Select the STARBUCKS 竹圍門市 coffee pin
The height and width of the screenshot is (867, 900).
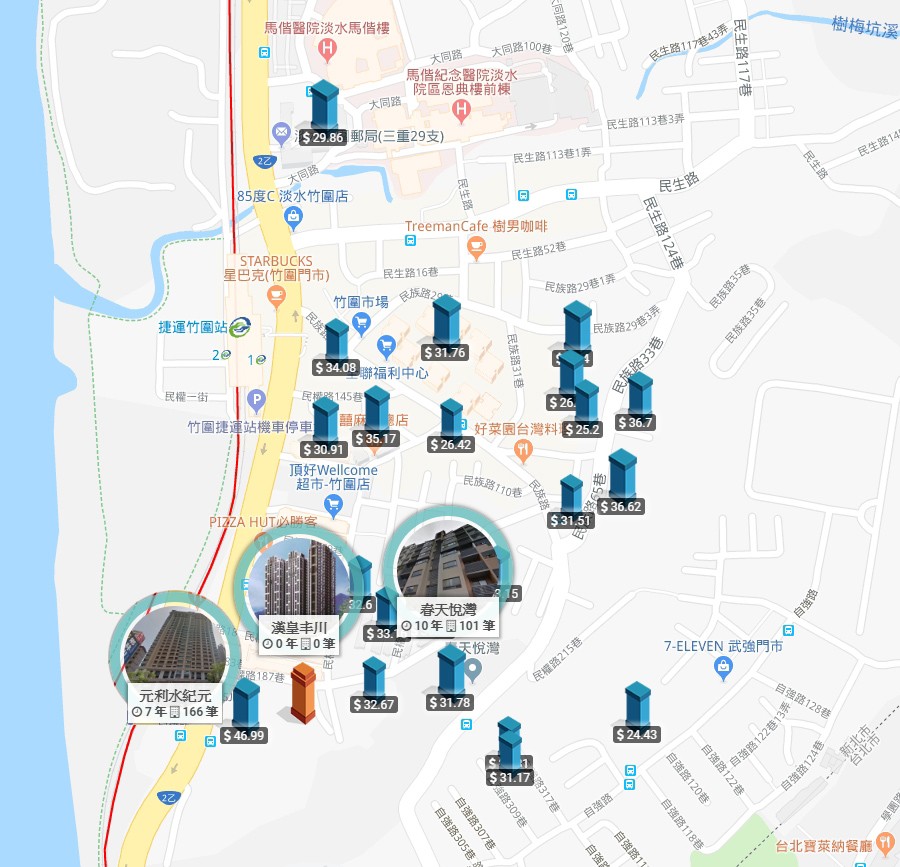tap(276, 297)
